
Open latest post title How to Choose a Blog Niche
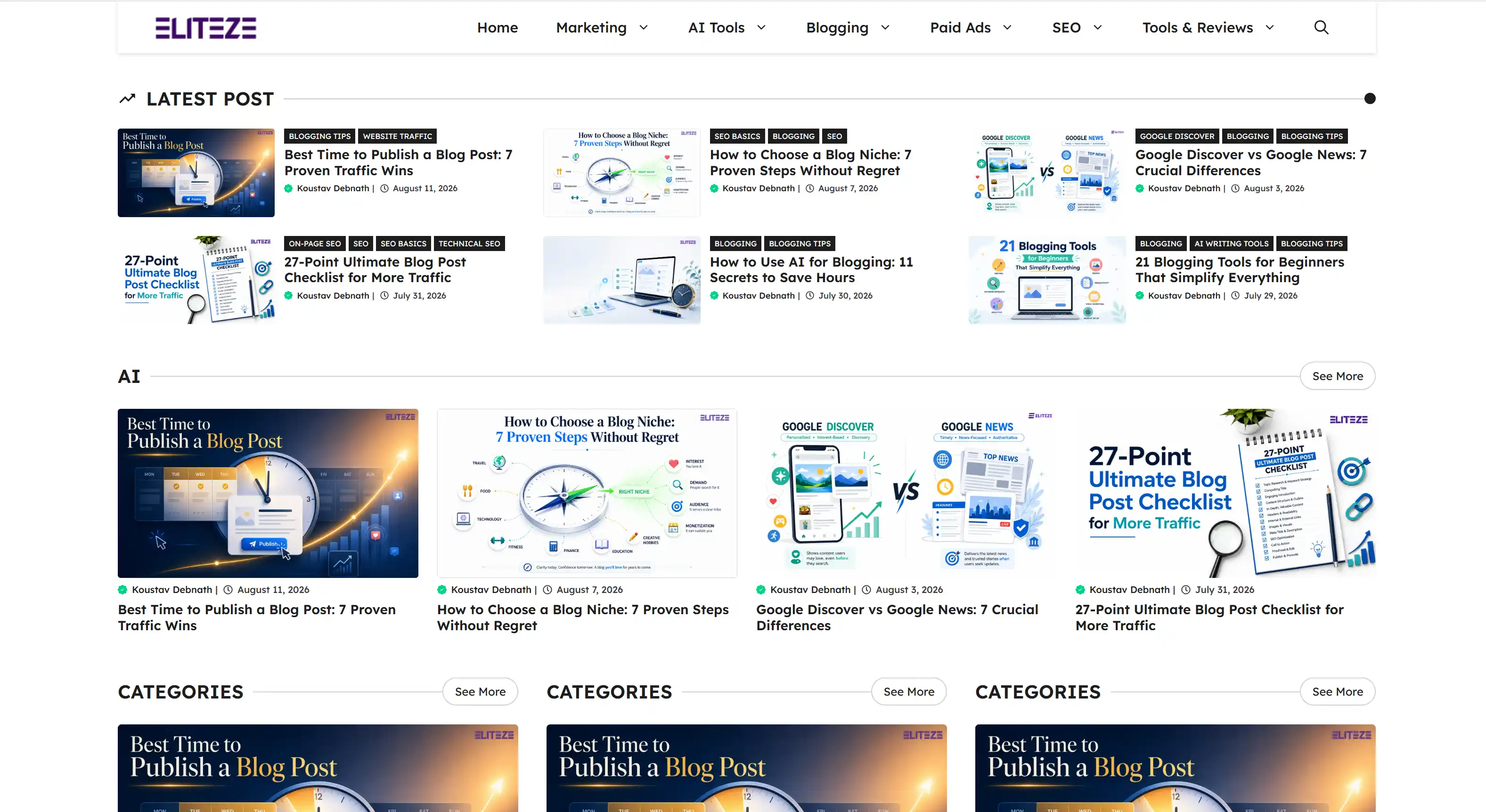(x=810, y=162)
